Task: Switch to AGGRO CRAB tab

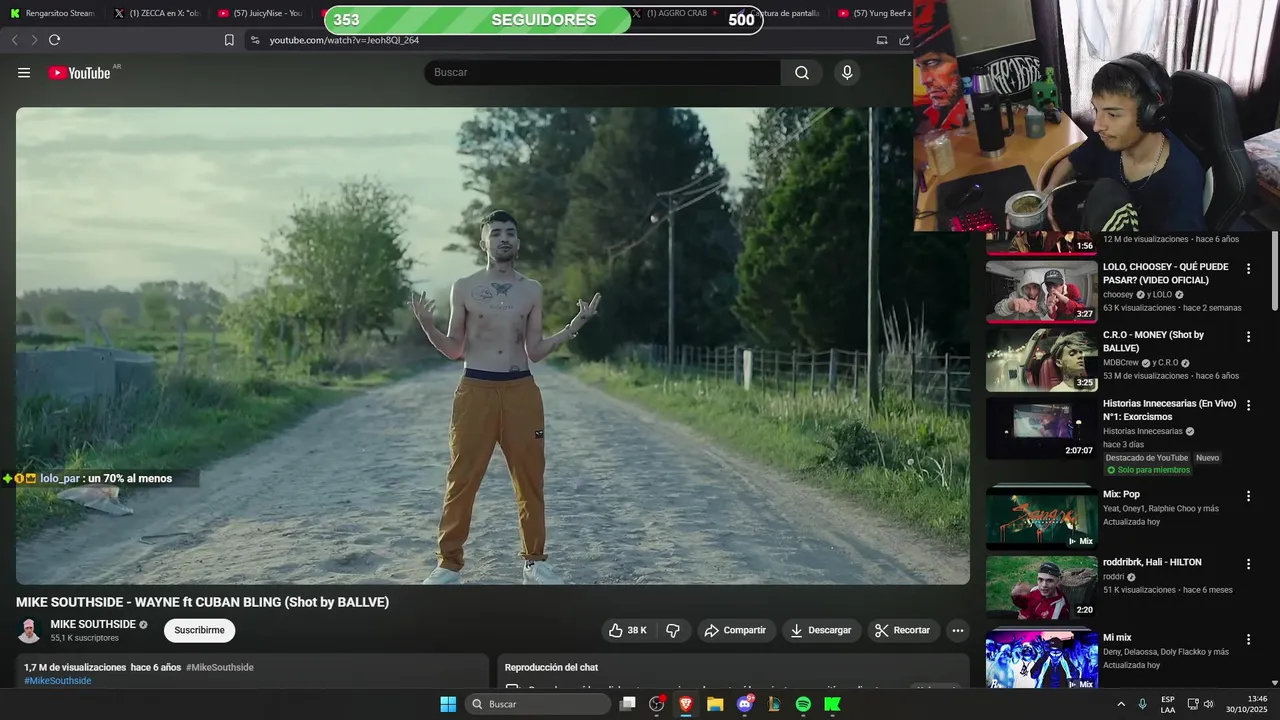Action: [x=677, y=13]
